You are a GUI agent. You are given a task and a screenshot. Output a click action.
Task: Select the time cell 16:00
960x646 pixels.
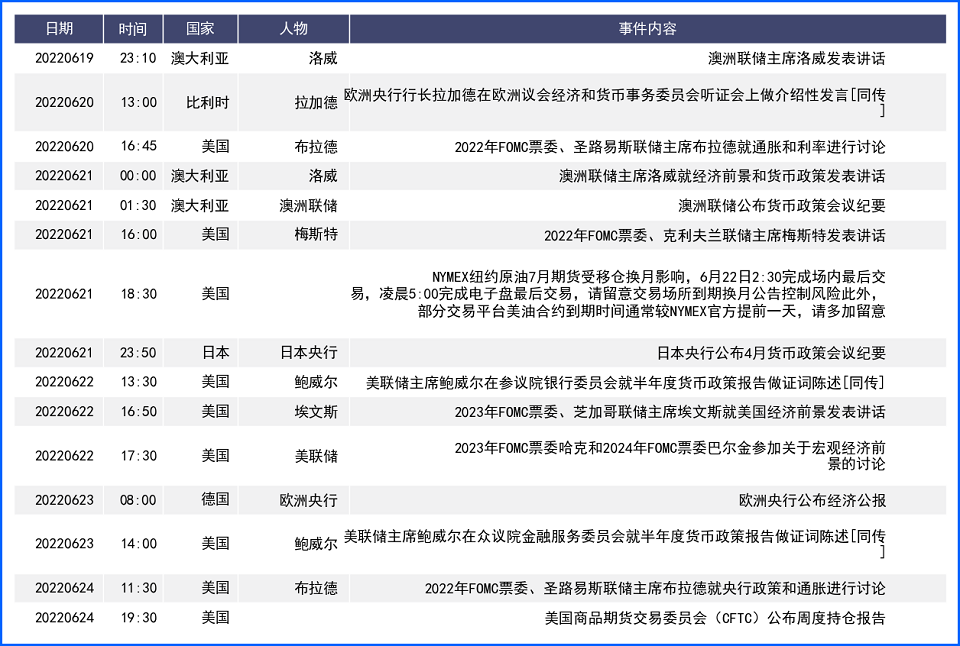point(138,235)
